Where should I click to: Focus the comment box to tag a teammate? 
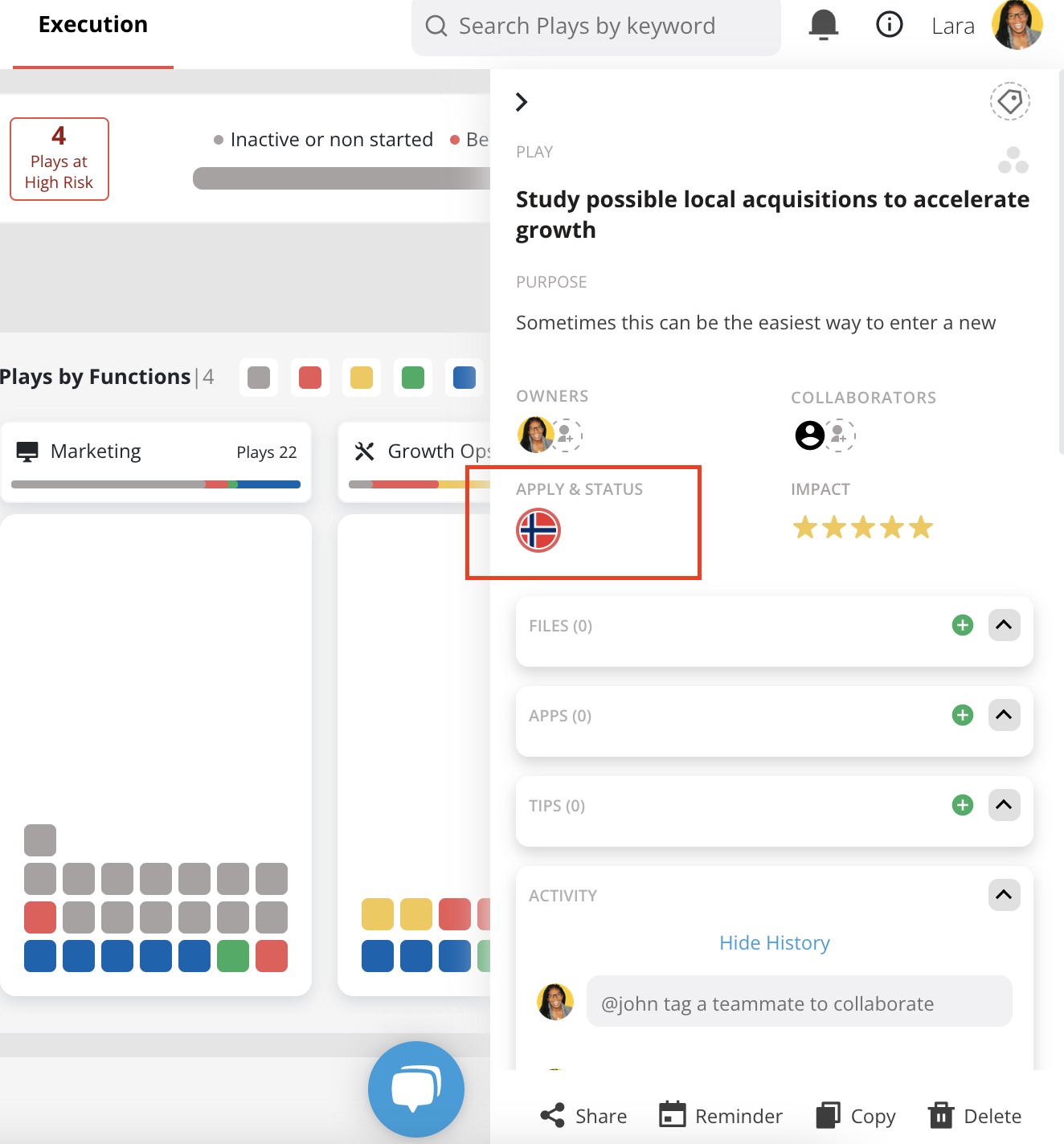pos(800,1001)
